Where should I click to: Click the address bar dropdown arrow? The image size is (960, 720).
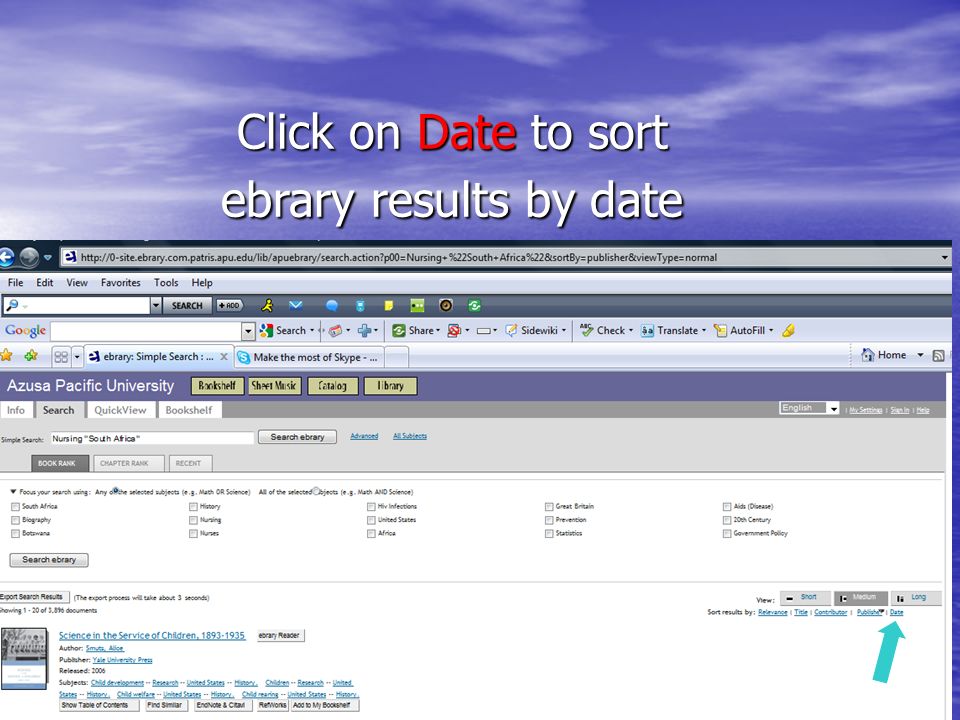[x=945, y=258]
